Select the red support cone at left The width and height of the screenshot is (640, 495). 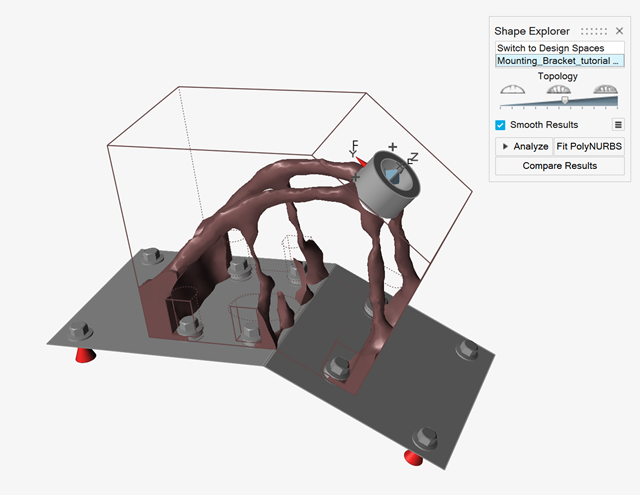pos(81,354)
